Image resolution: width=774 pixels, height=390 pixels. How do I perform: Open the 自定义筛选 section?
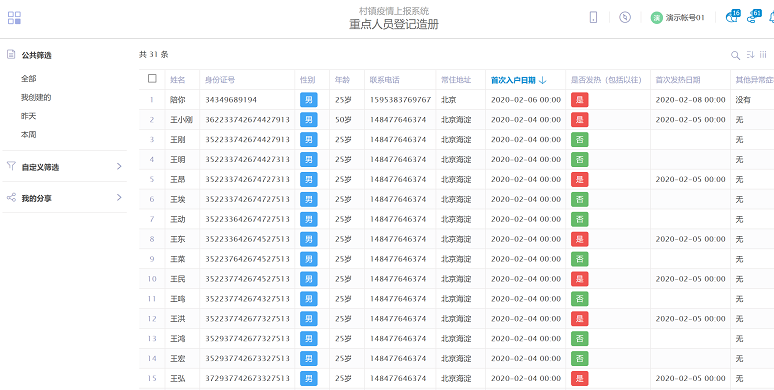[64, 167]
